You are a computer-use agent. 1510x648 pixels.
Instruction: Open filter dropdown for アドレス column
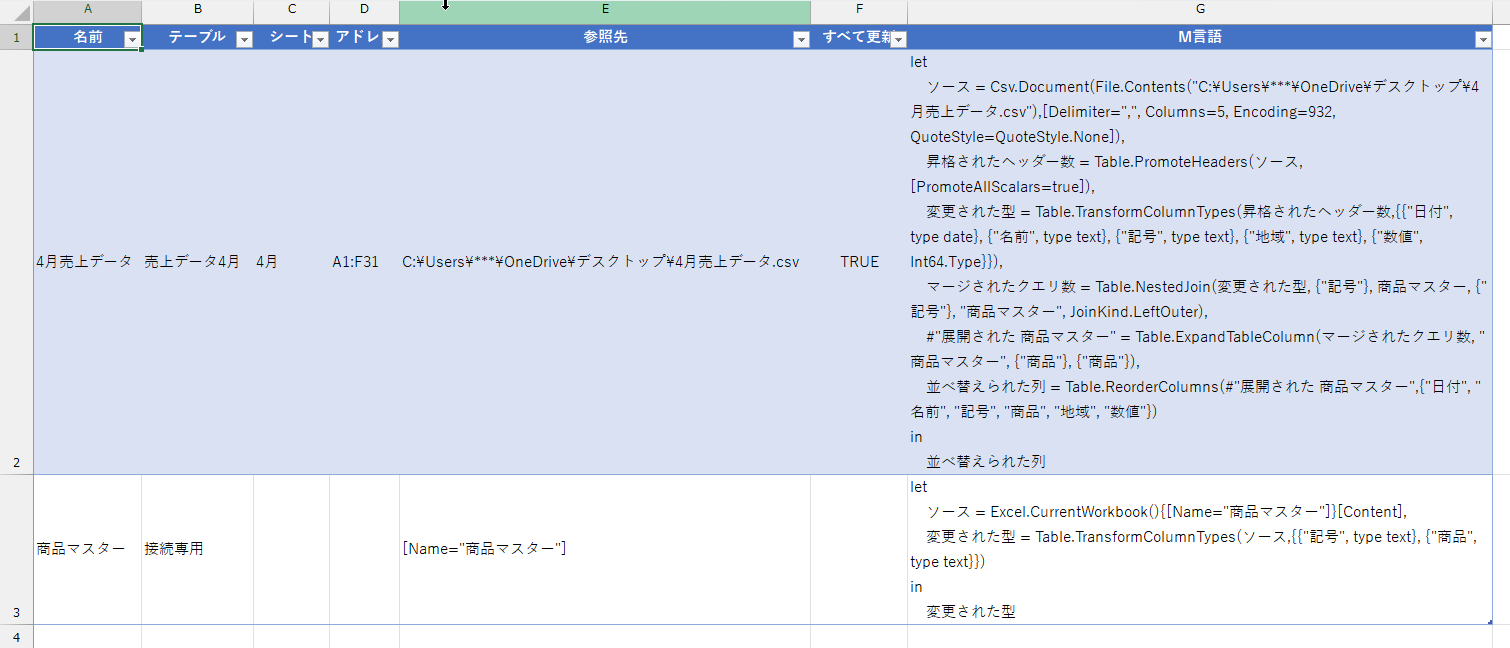click(x=390, y=39)
